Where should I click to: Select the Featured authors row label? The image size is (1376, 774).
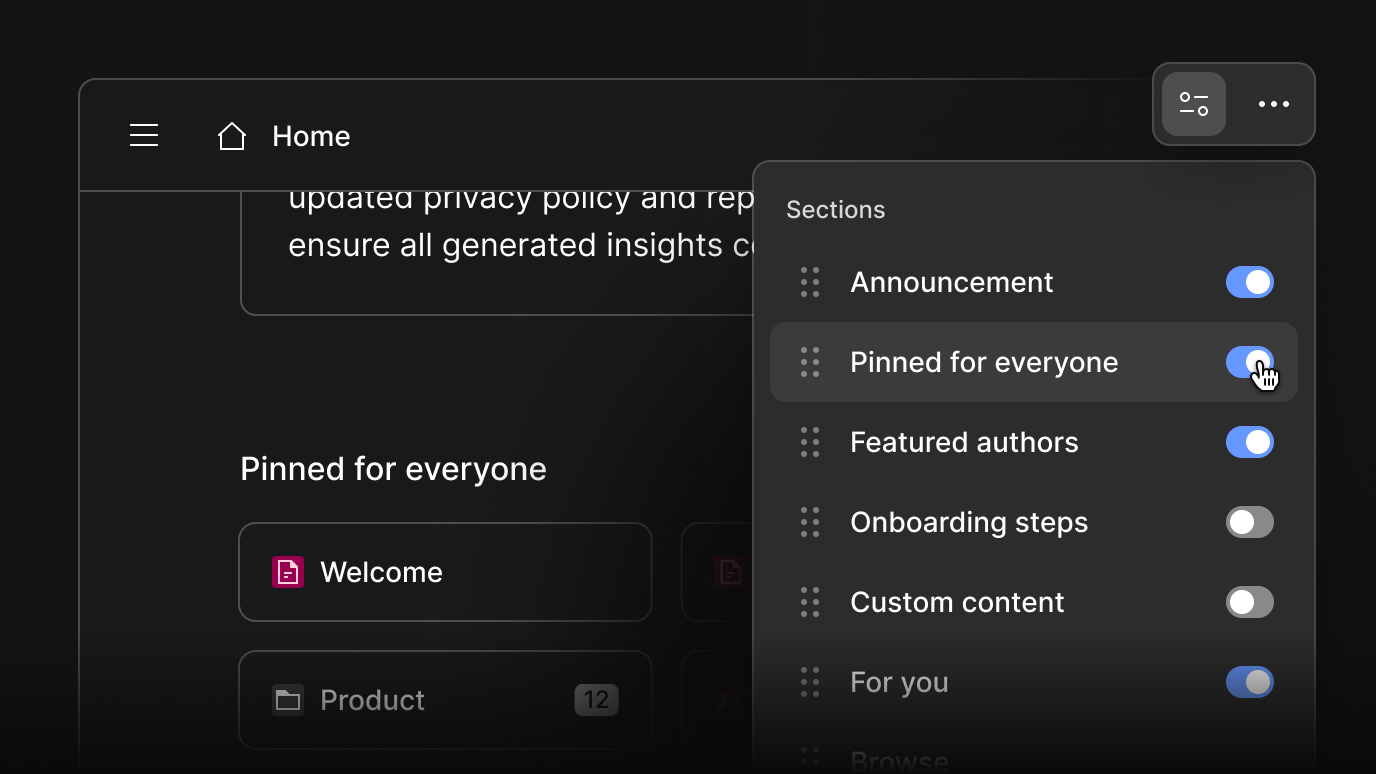[x=964, y=442]
